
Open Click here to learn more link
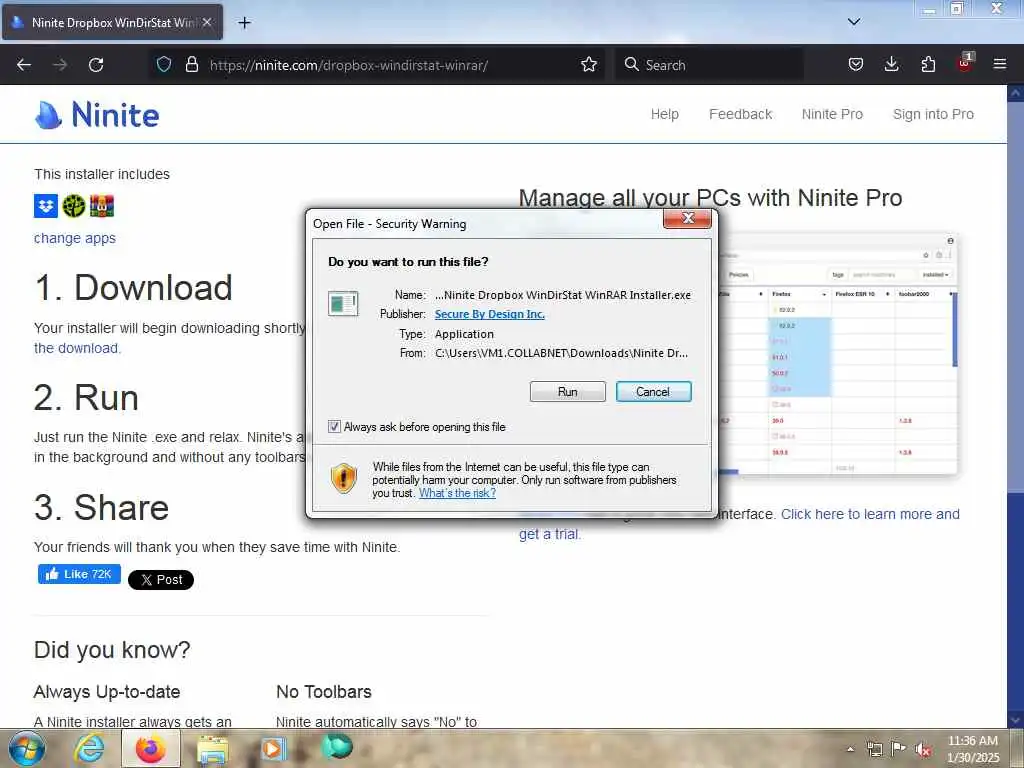click(870, 514)
